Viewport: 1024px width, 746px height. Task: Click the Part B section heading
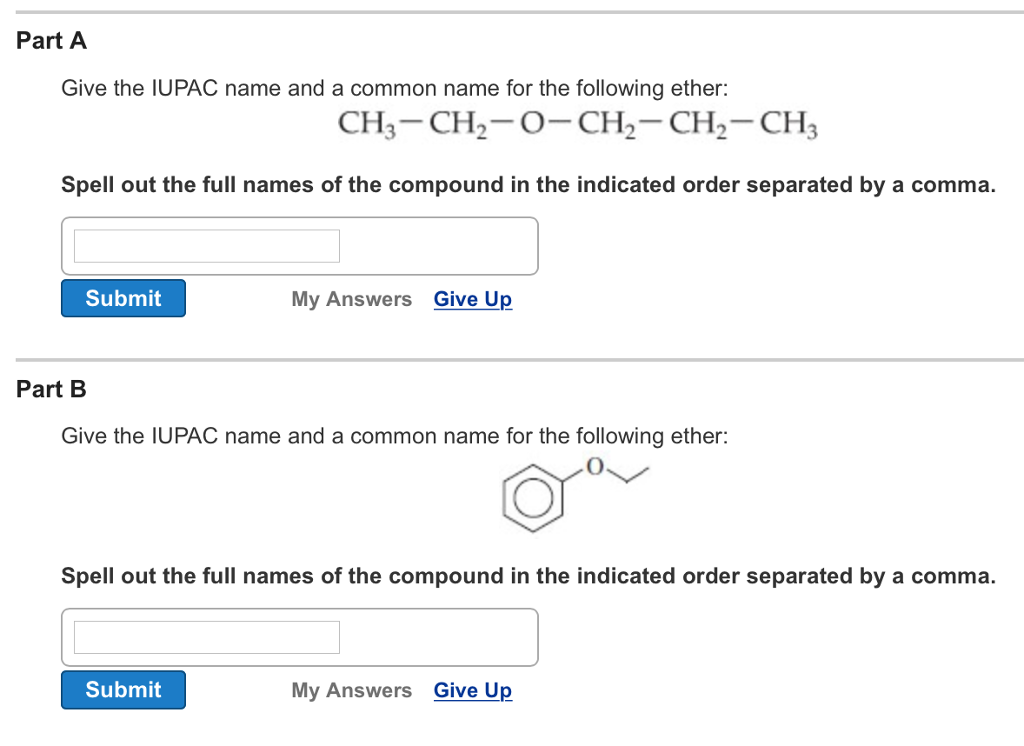tap(50, 389)
